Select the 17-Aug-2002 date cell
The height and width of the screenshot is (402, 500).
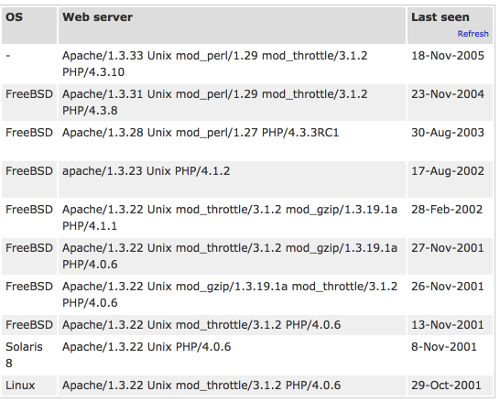pos(448,171)
